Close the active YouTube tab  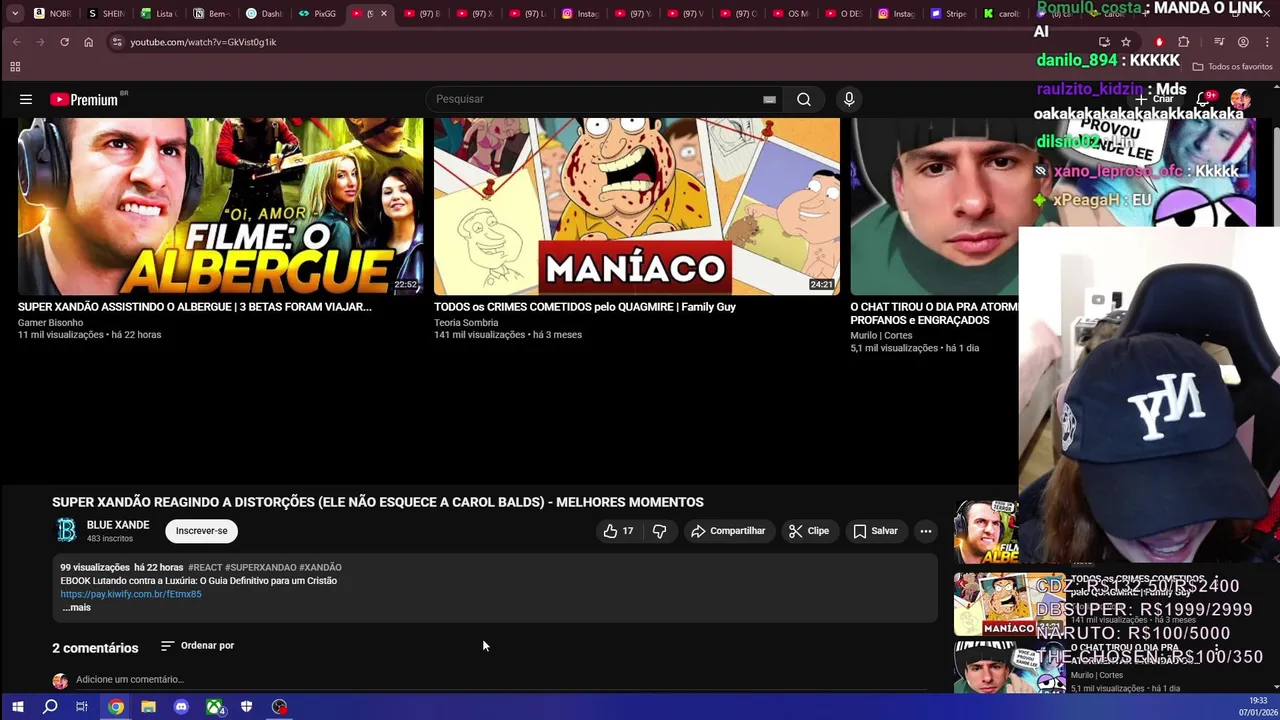coord(383,14)
